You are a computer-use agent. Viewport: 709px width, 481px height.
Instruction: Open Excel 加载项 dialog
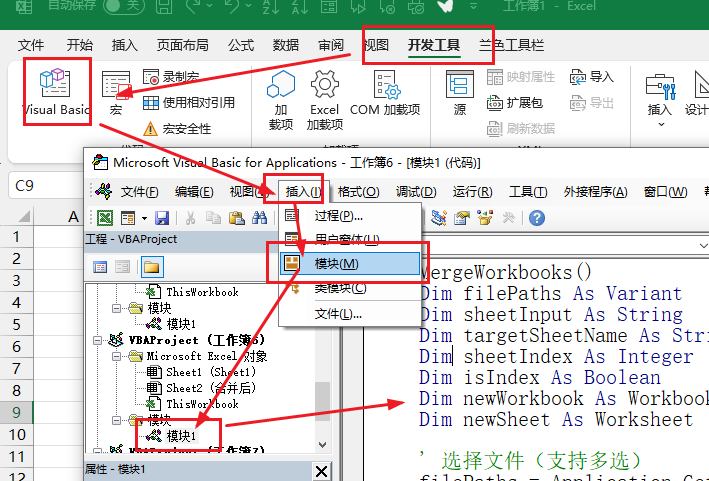tap(324, 100)
